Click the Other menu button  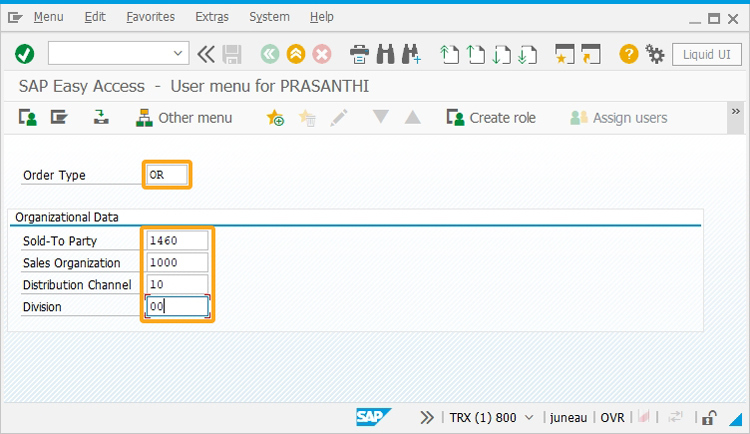(184, 118)
